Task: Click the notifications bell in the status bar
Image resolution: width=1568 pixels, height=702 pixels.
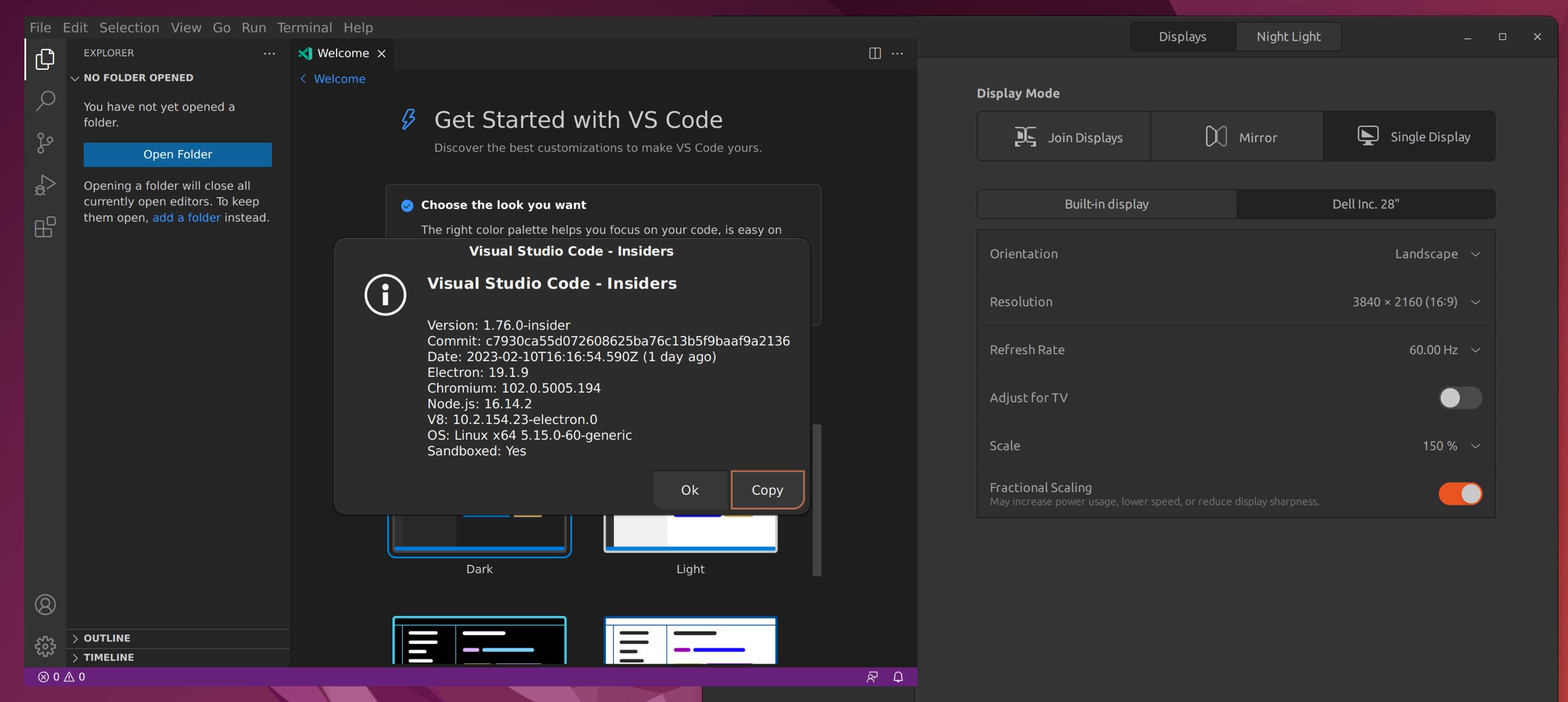Action: point(897,676)
